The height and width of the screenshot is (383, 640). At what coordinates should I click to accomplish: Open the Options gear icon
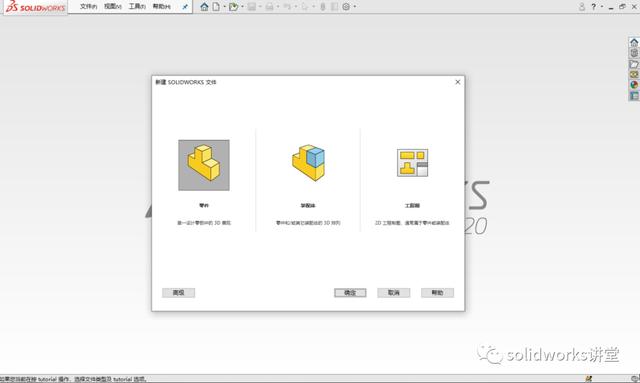coord(346,7)
